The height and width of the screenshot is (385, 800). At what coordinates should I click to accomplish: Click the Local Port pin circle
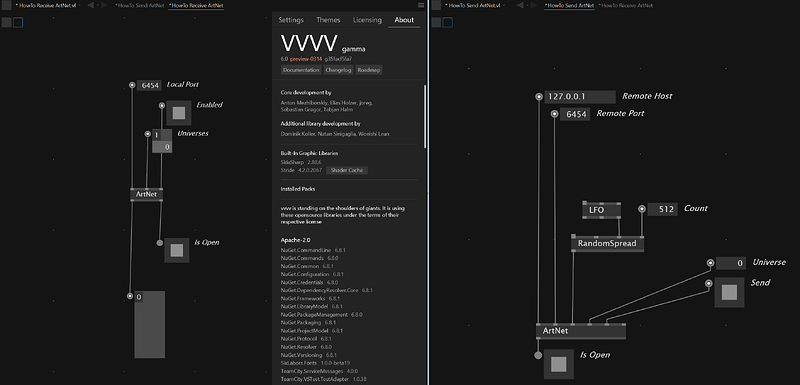(132, 85)
